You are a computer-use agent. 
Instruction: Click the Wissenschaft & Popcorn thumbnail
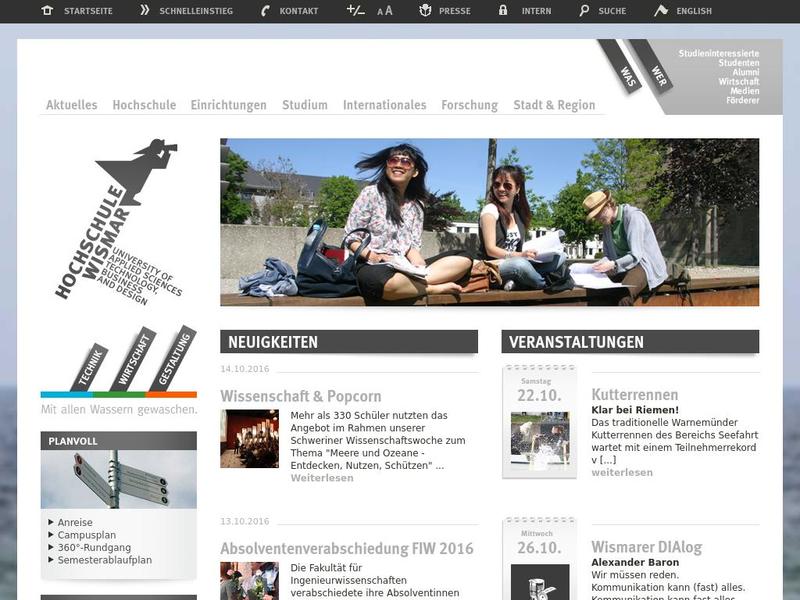tap(249, 438)
